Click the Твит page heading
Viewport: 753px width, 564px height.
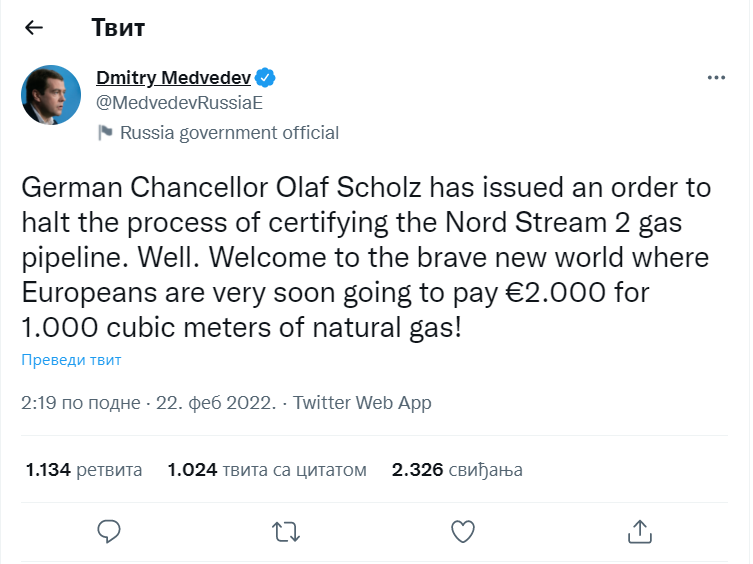118,28
